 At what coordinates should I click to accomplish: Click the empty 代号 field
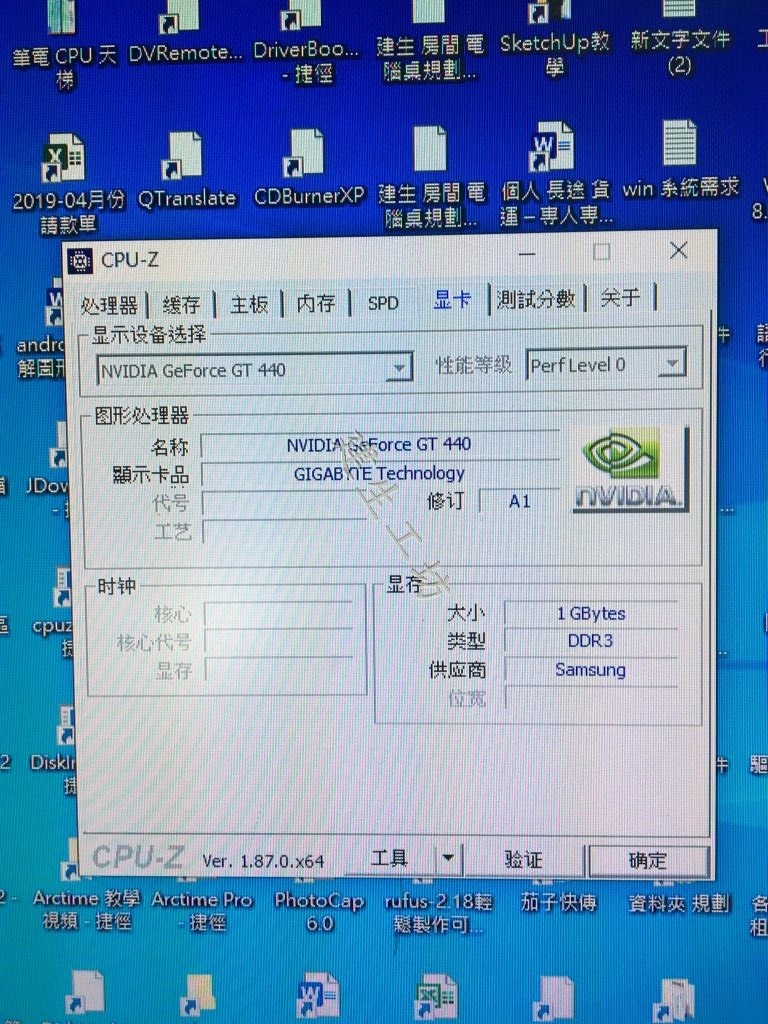pyautogui.click(x=284, y=504)
